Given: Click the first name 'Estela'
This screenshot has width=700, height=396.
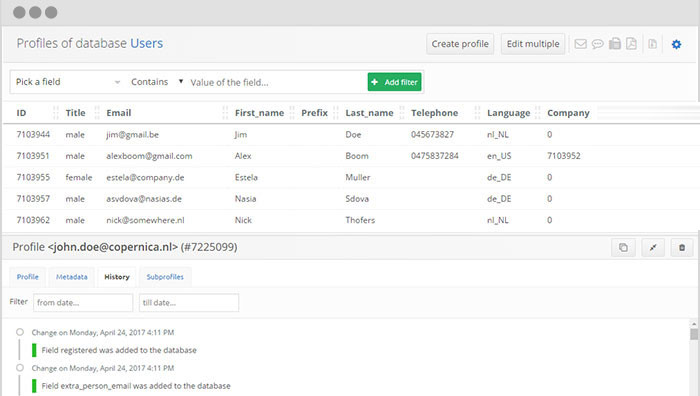Looking at the screenshot, I should click(x=246, y=177).
